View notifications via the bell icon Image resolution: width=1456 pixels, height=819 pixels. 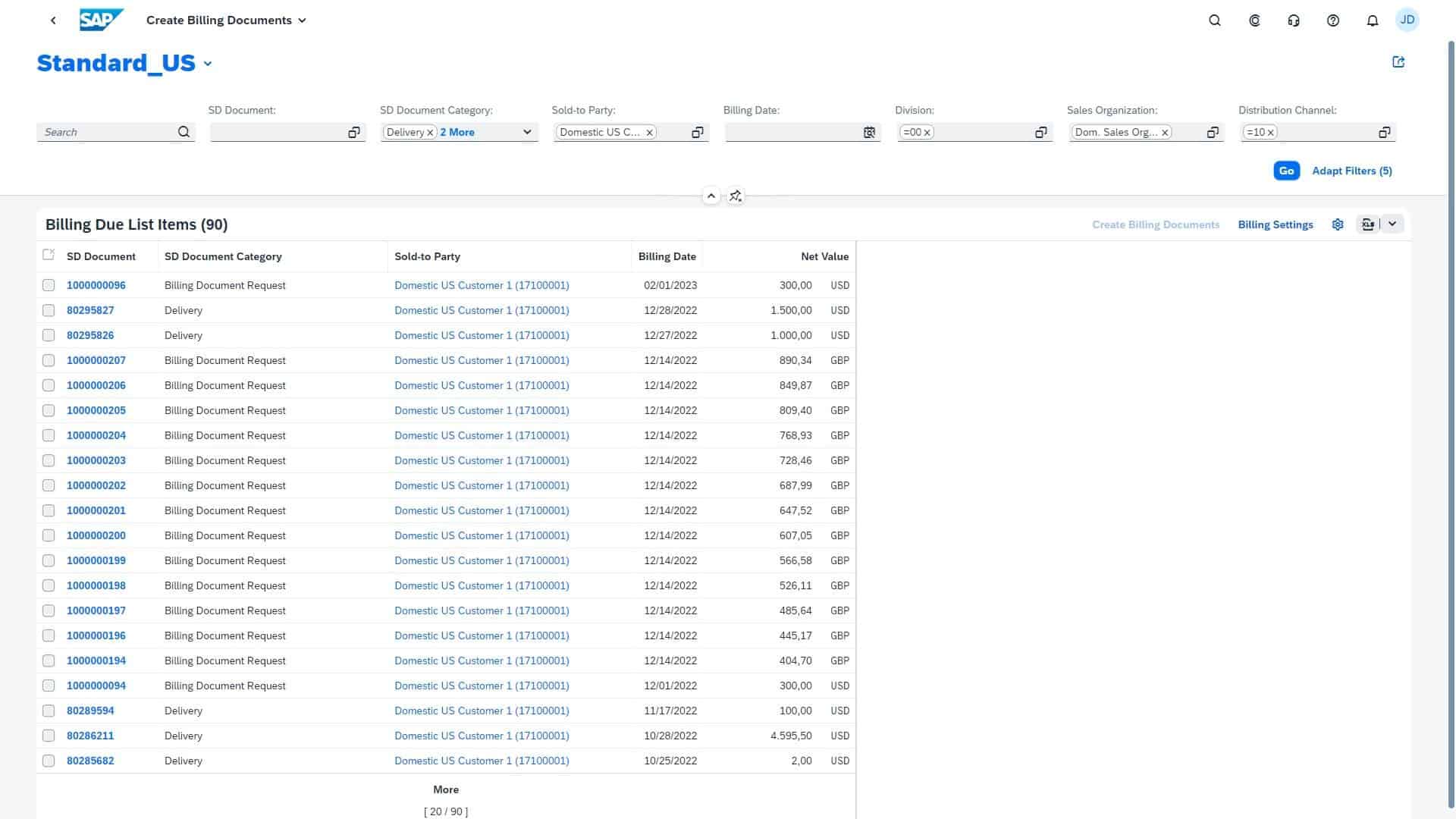click(x=1372, y=20)
